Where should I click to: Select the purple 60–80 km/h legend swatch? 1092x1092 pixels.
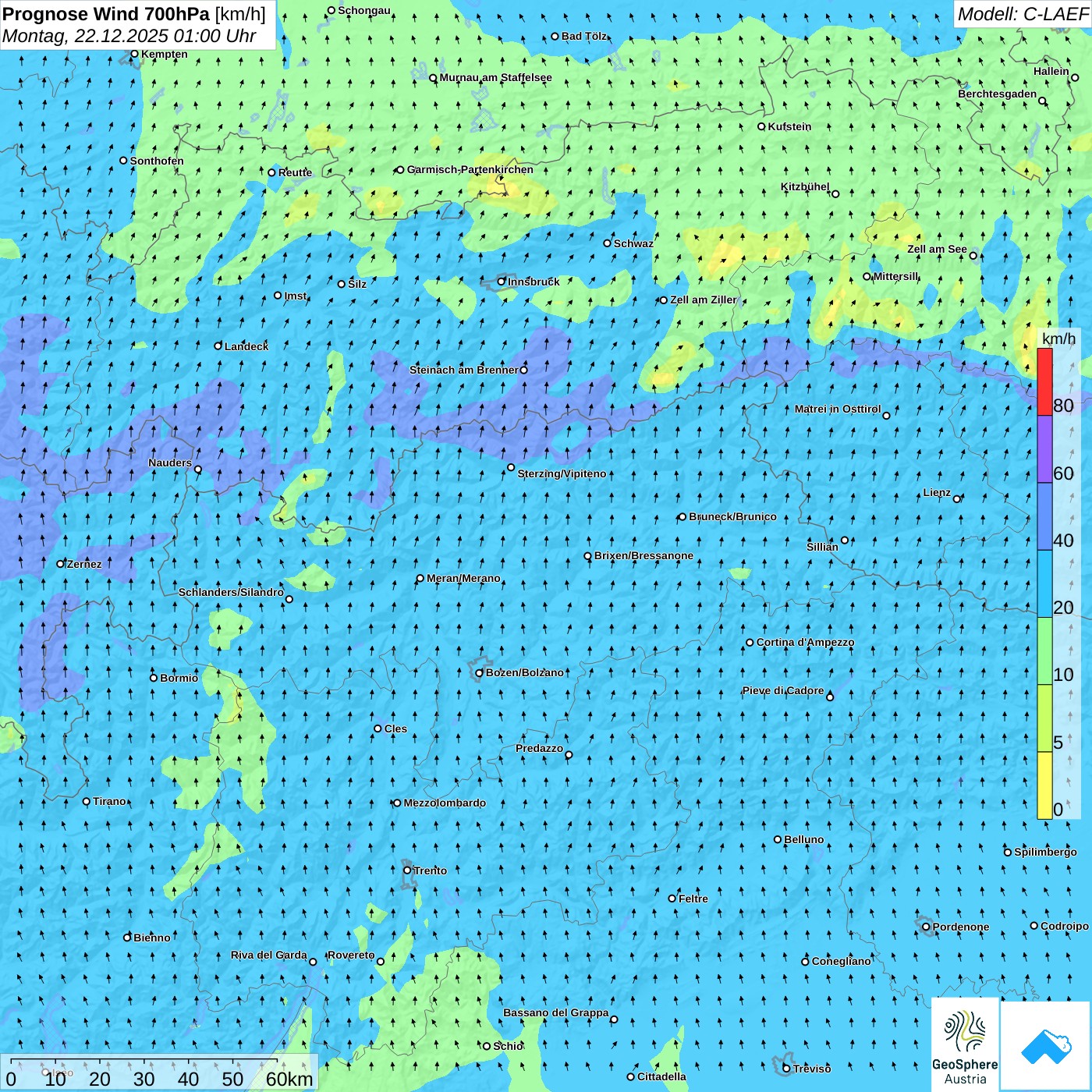coord(1044,449)
